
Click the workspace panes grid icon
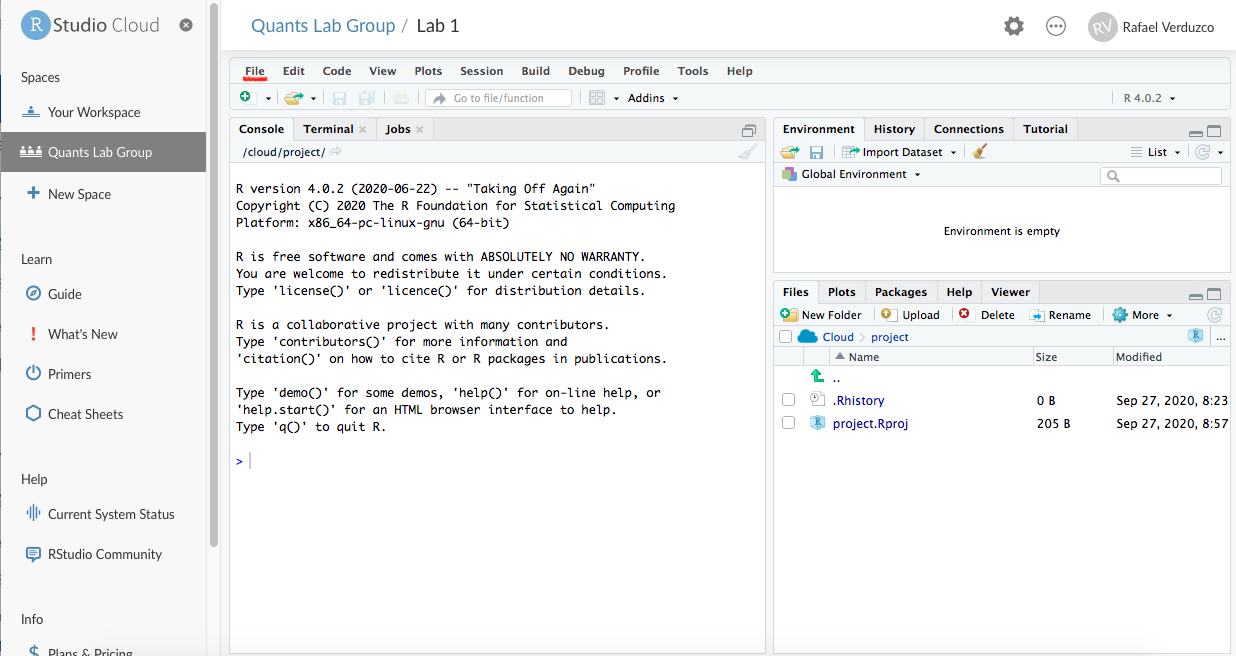(597, 98)
